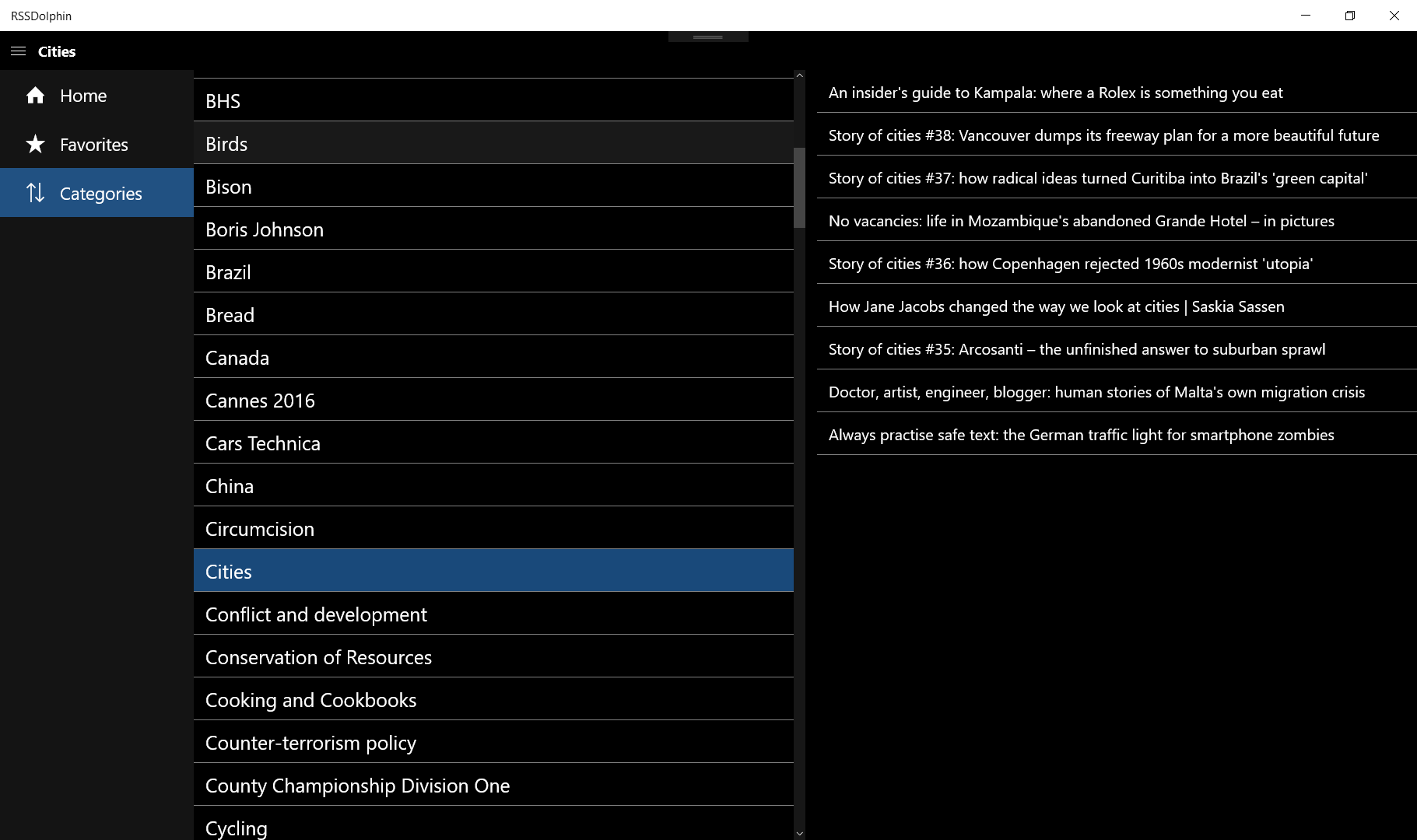Select the Cycling category
Viewport: 1417px width, 840px height.
[x=493, y=824]
